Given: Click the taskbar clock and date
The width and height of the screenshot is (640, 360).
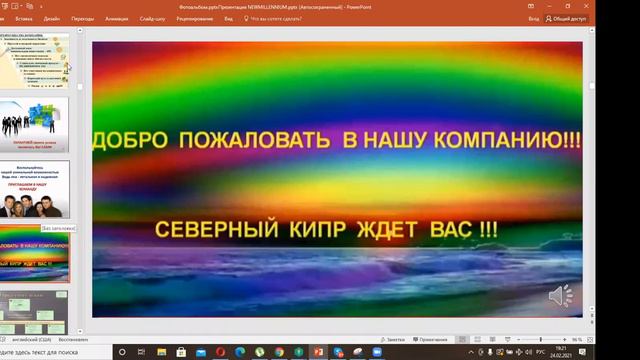Looking at the screenshot, I should point(561,352).
